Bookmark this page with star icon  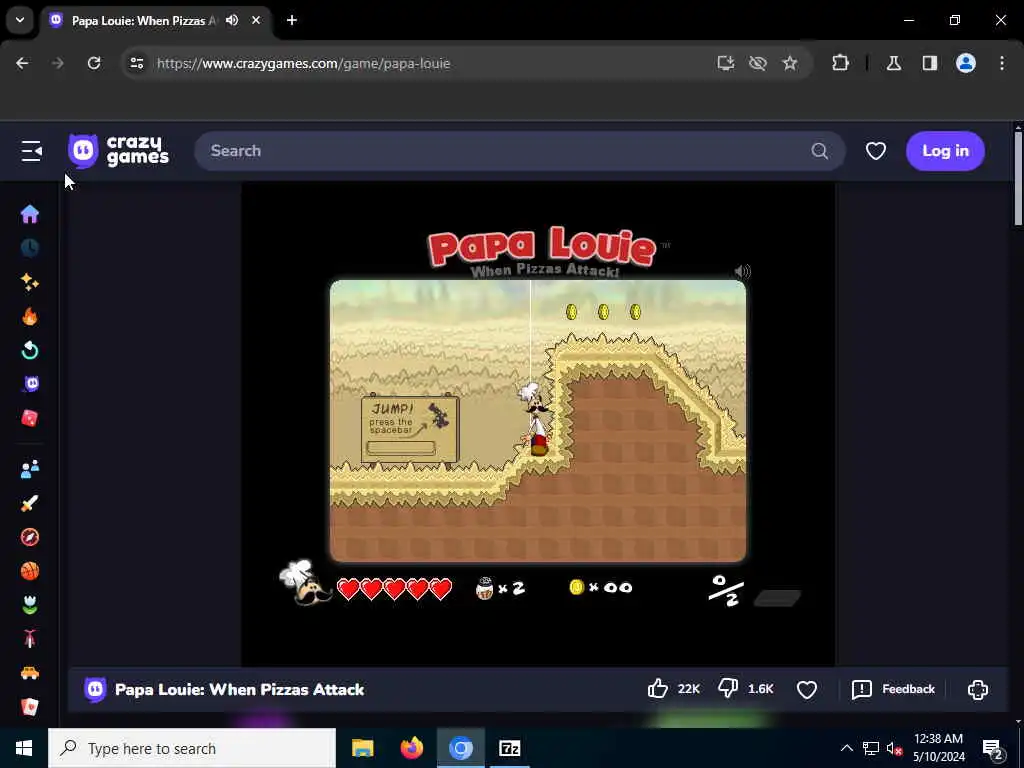pos(790,63)
